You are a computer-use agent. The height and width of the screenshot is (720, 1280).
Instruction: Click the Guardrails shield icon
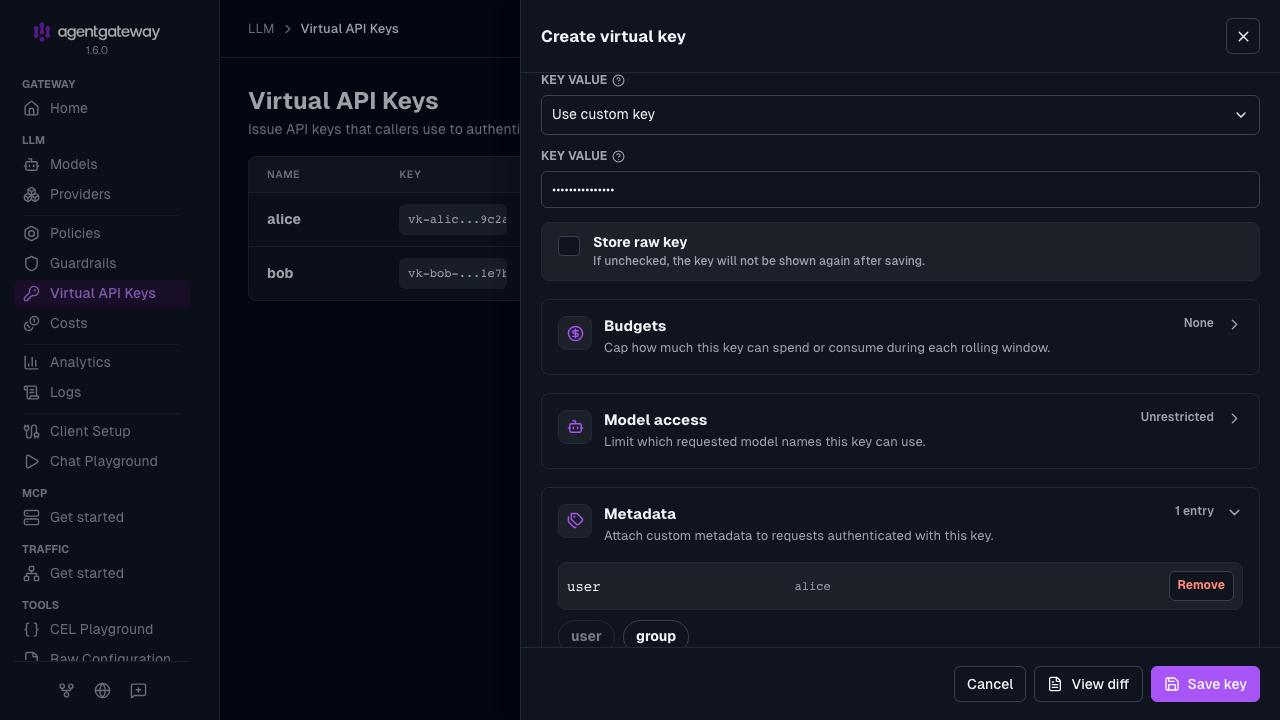tap(32, 263)
